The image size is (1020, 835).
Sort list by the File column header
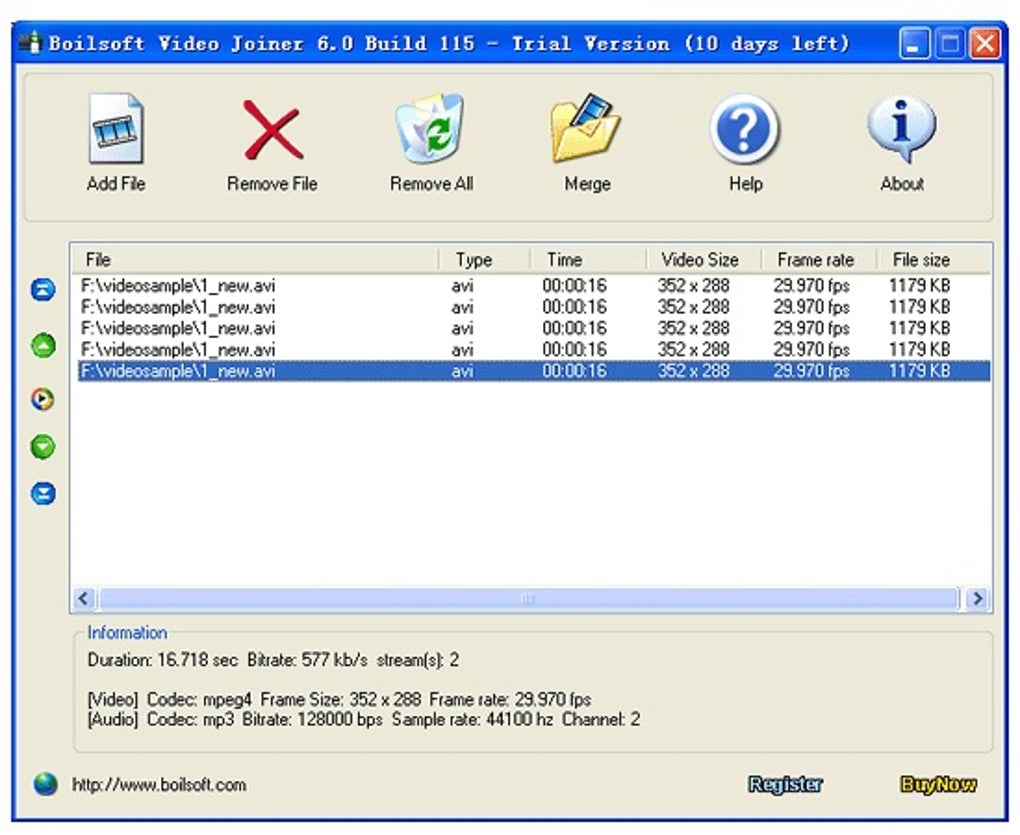(x=255, y=259)
